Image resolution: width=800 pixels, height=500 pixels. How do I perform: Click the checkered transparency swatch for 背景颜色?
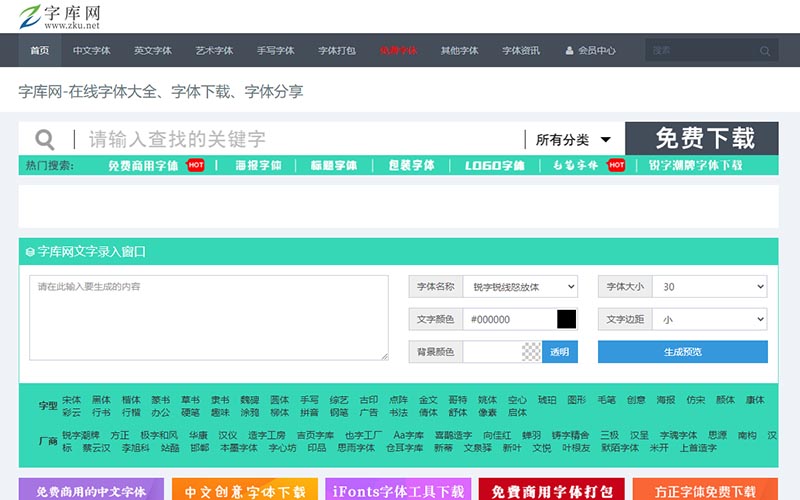[531, 352]
